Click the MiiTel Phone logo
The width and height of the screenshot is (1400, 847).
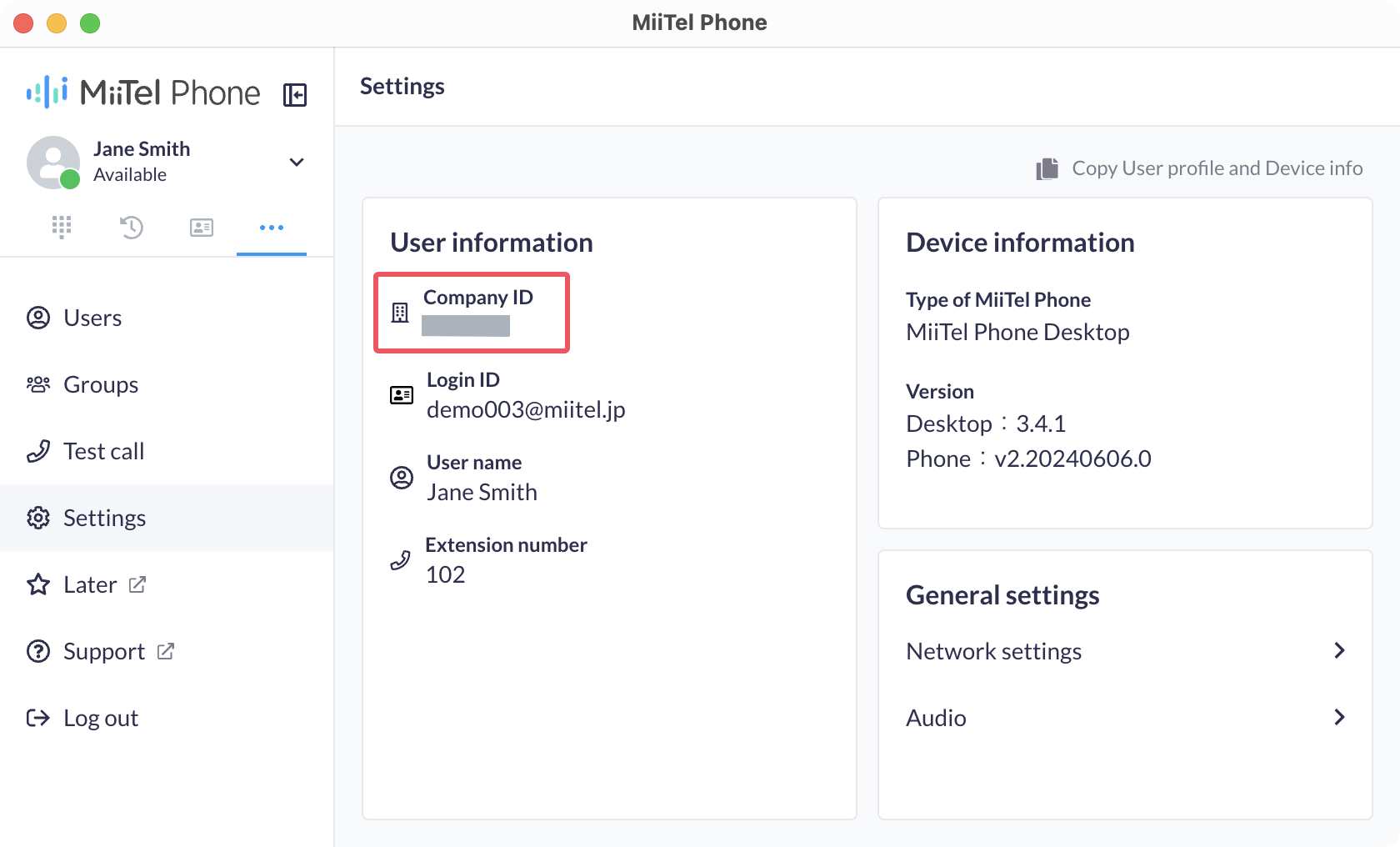pyautogui.click(x=143, y=93)
